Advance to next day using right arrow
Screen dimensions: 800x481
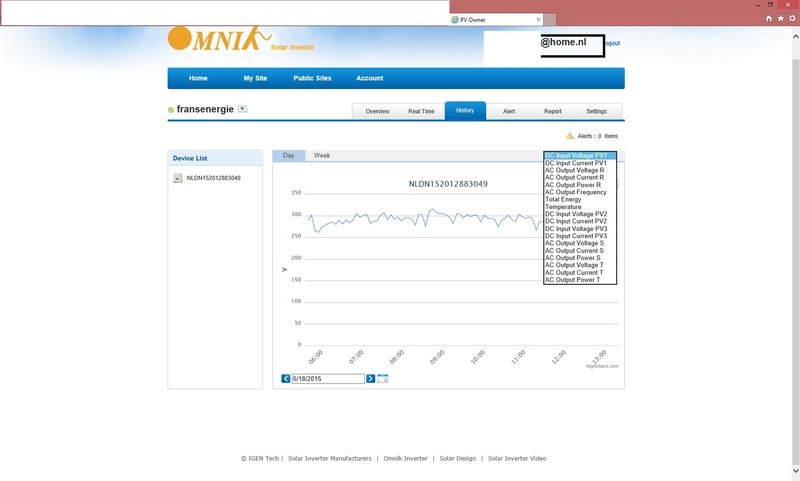(370, 379)
